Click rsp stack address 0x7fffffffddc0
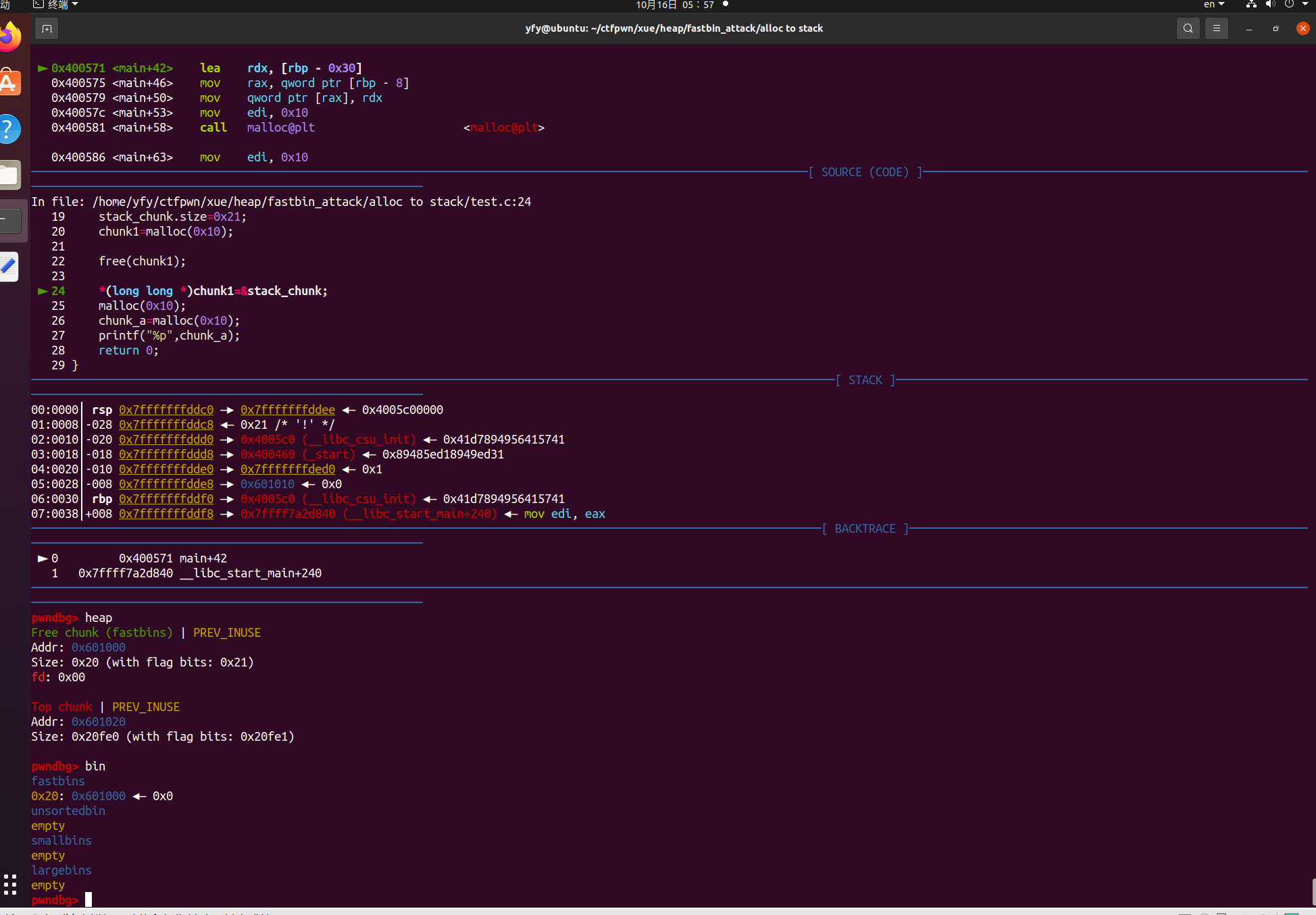This screenshot has height=915, width=1316. click(166, 410)
